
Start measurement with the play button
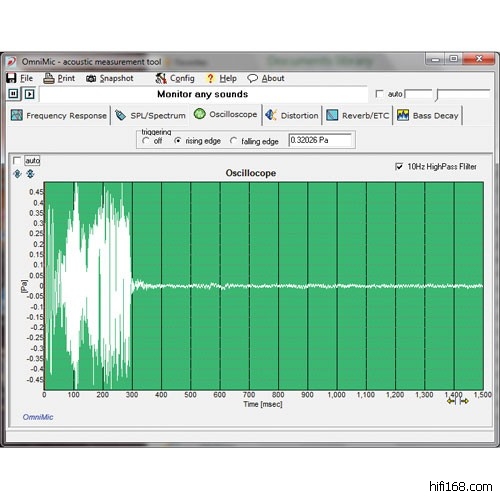coord(29,94)
